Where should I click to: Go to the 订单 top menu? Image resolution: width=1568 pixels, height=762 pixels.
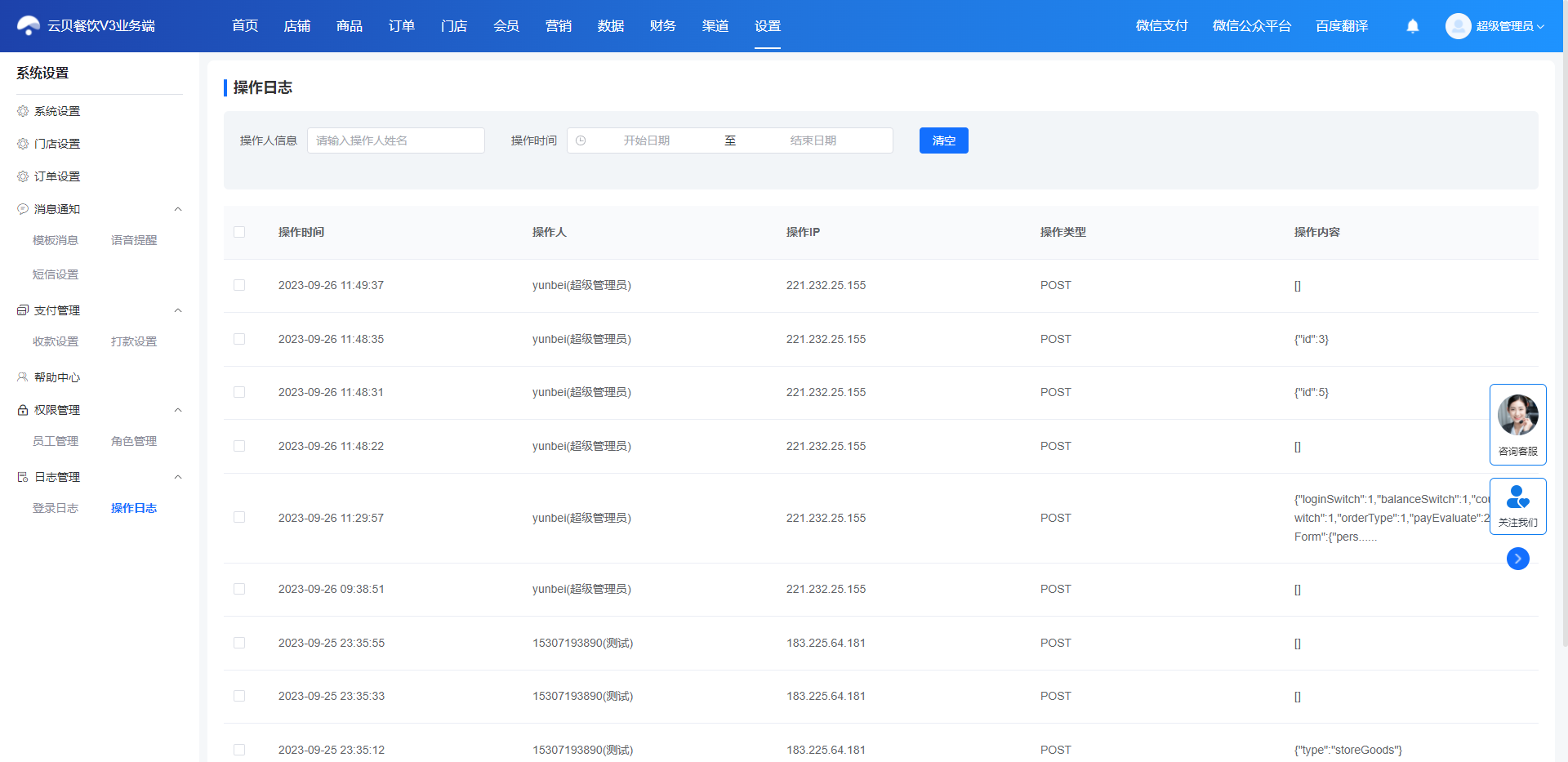[402, 26]
